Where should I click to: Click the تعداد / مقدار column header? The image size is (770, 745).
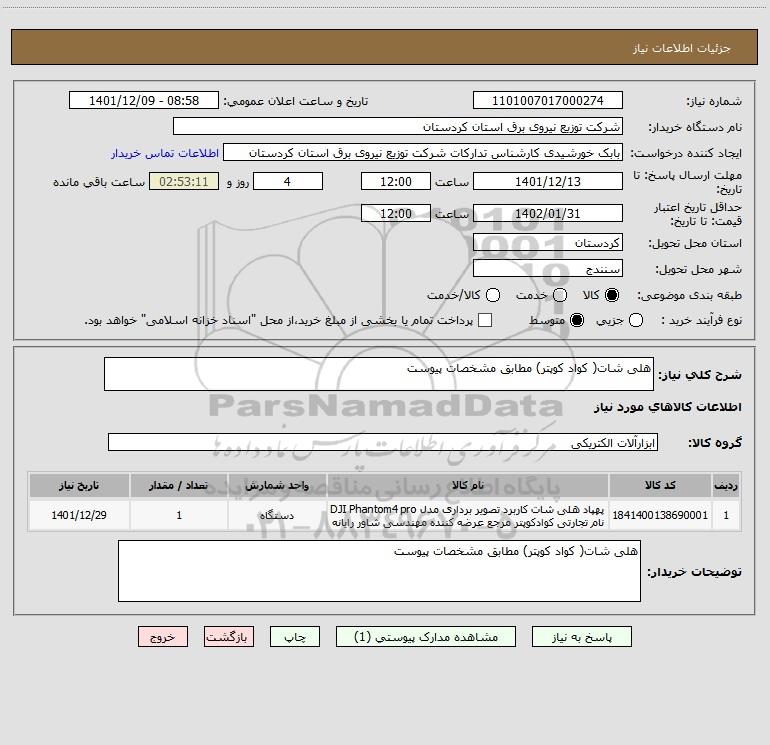pos(179,485)
